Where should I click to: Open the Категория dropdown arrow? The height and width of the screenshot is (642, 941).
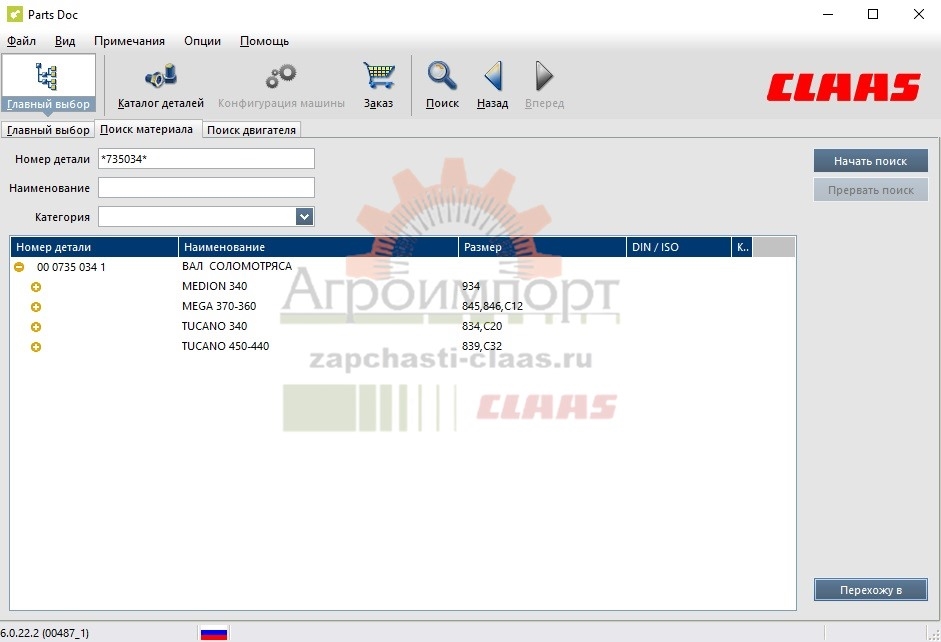[x=304, y=217]
